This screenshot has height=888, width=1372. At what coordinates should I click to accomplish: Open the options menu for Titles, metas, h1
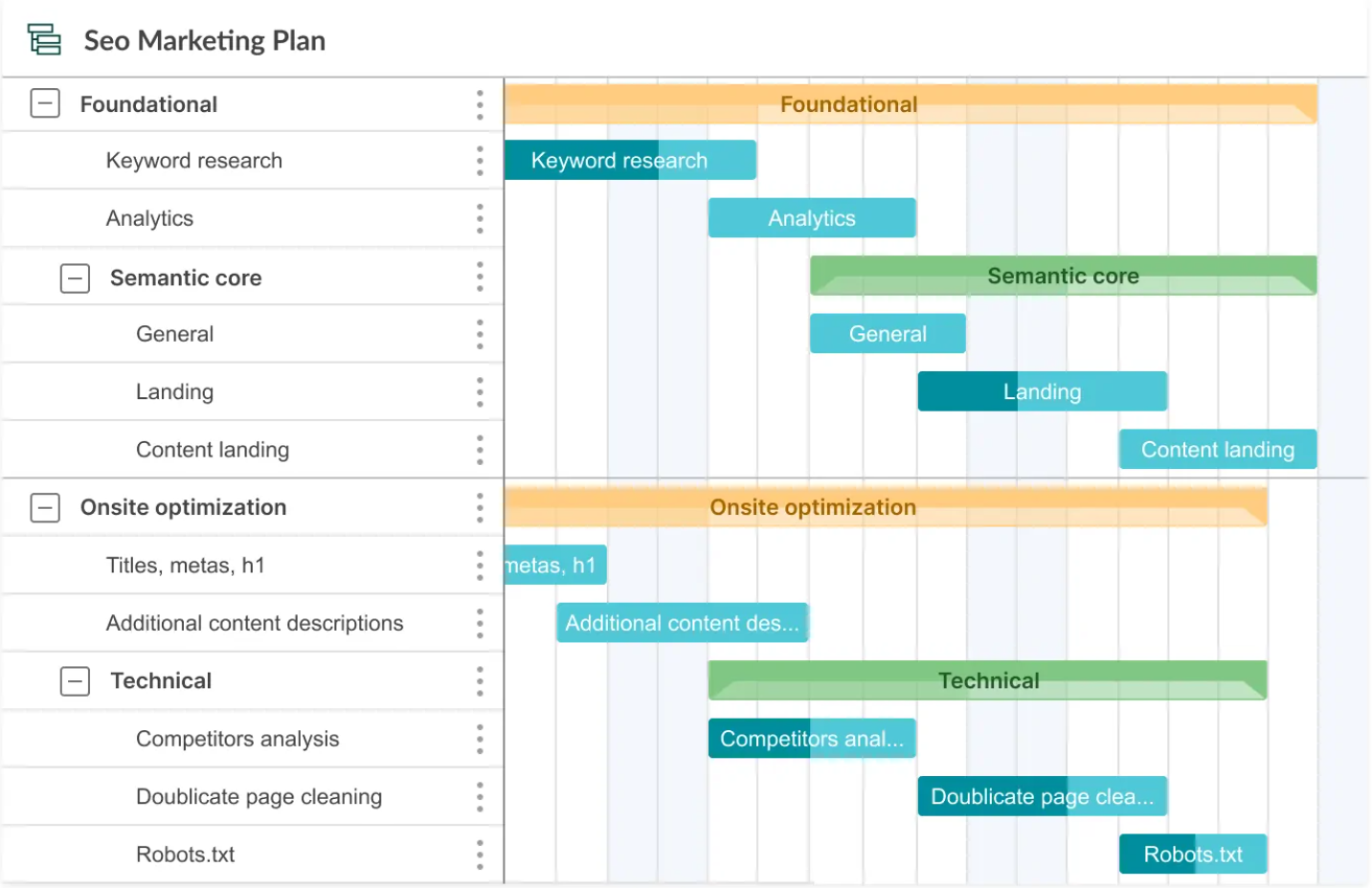point(480,565)
